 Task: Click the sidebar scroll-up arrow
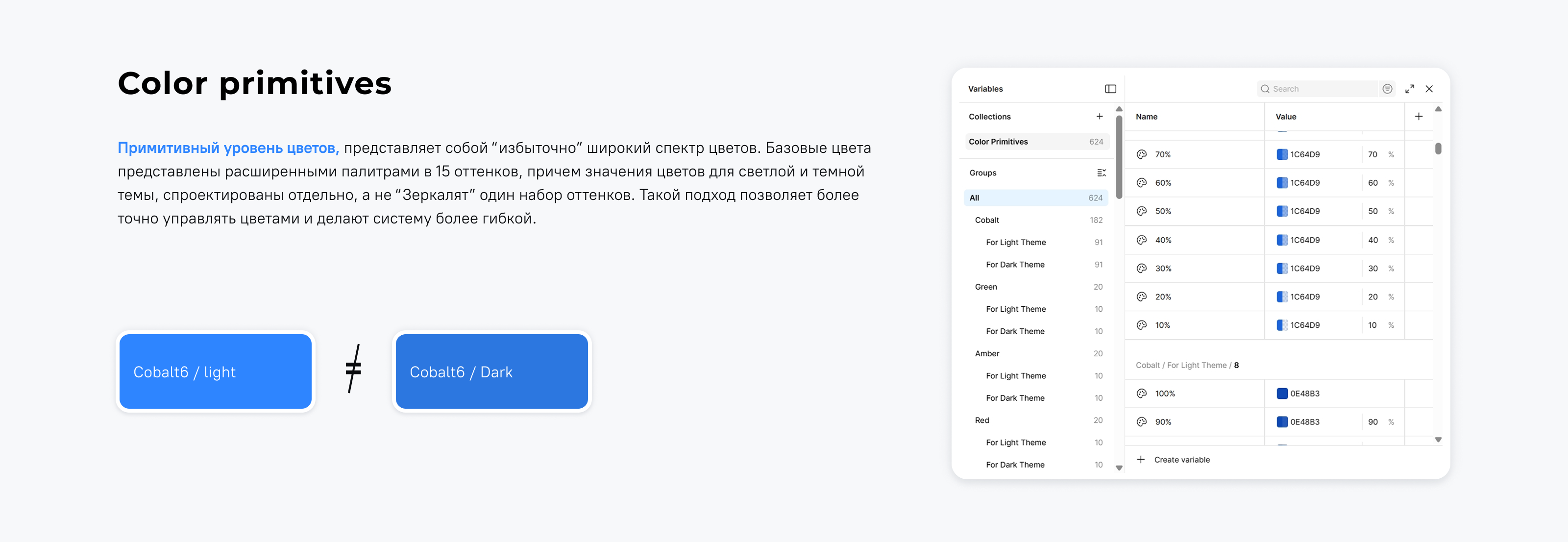pyautogui.click(x=1119, y=109)
